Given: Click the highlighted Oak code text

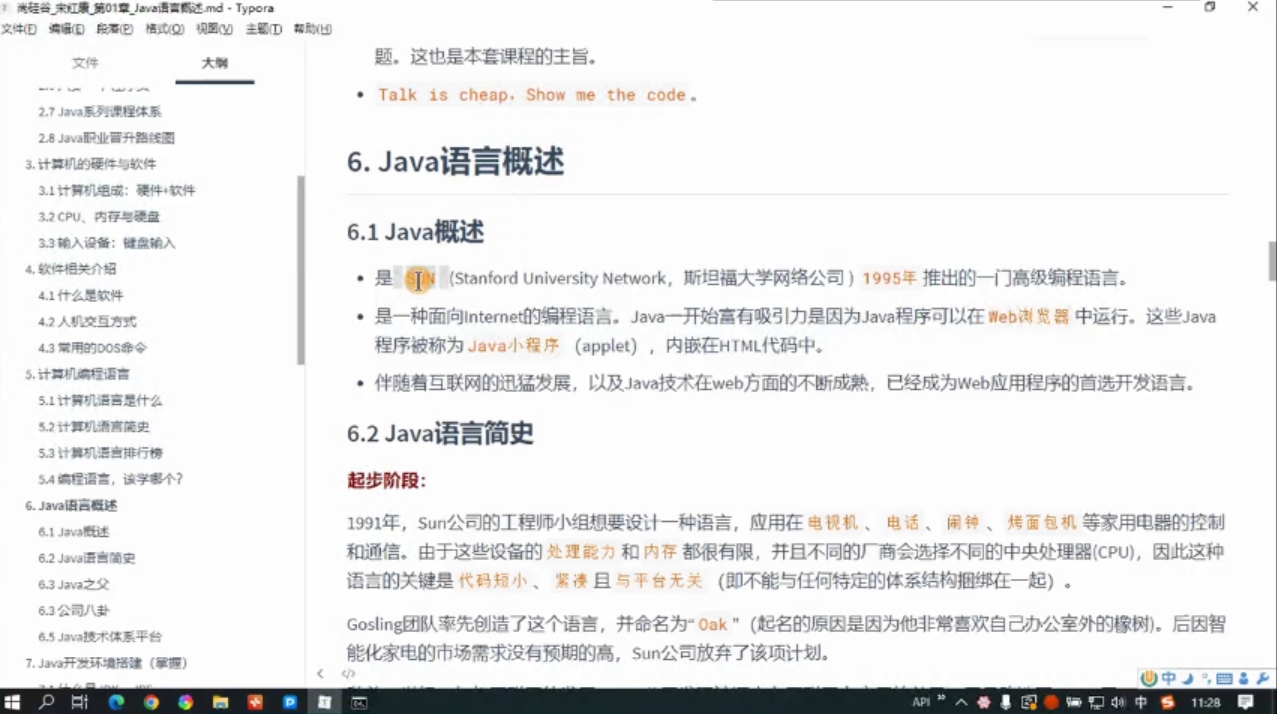Looking at the screenshot, I should tap(713, 624).
